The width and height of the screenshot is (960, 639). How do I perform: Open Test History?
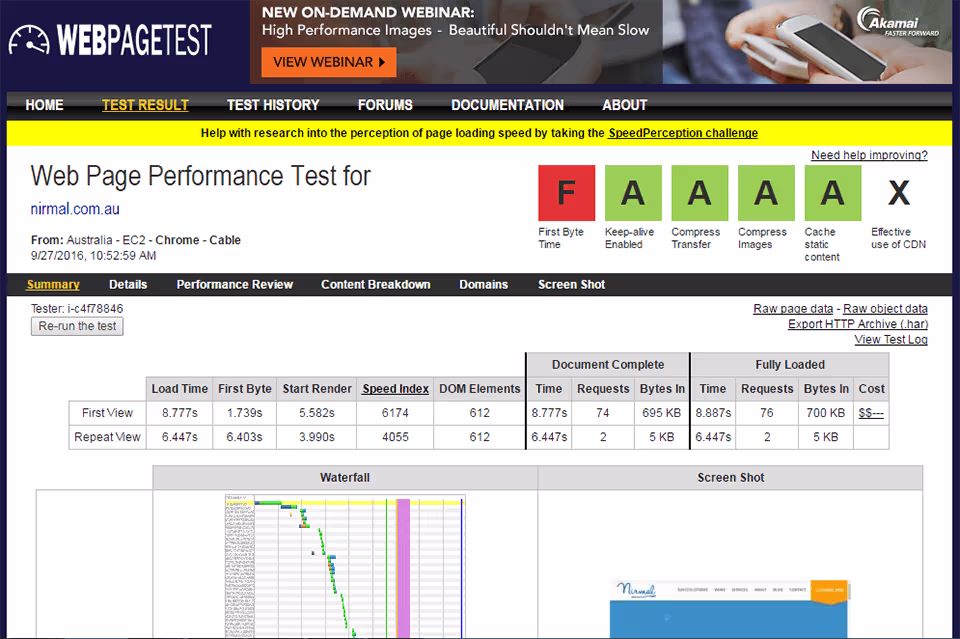273,105
